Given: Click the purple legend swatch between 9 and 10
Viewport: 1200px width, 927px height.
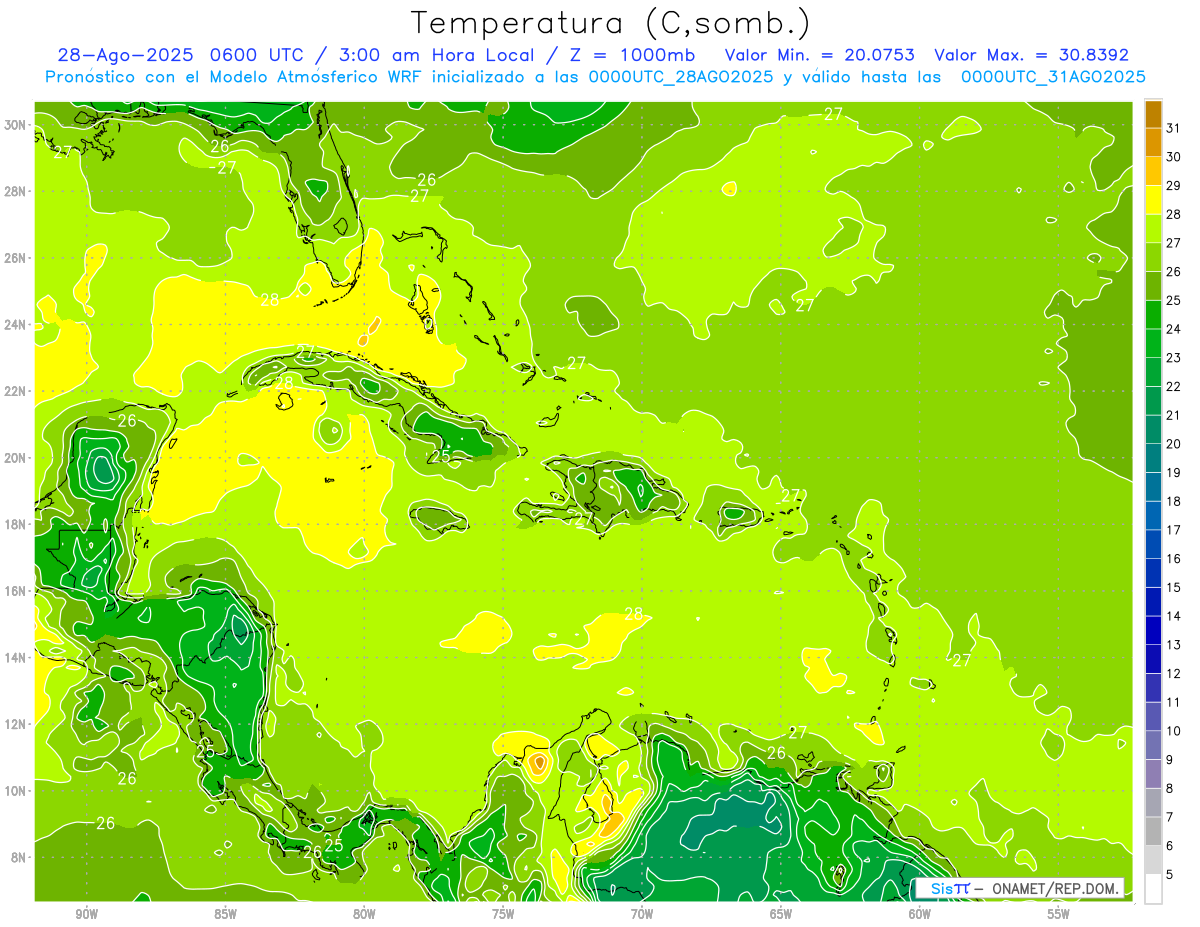Looking at the screenshot, I should (x=1153, y=745).
